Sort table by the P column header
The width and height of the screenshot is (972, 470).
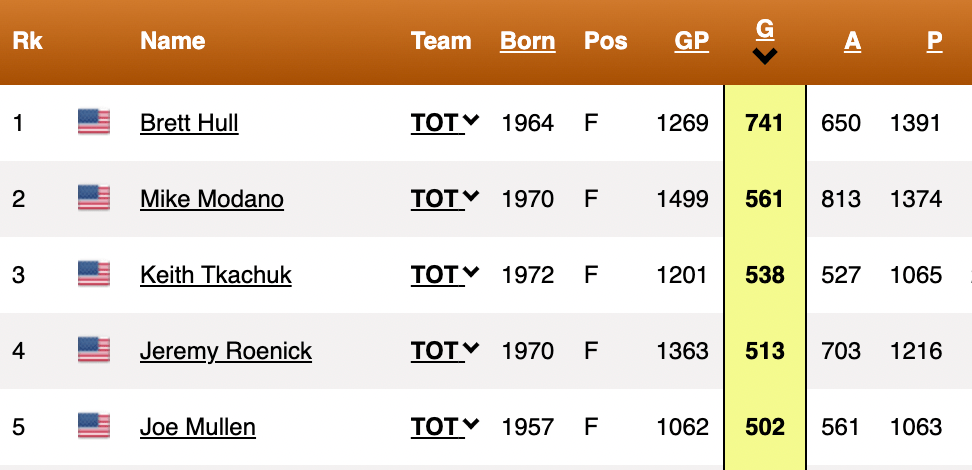coord(935,41)
